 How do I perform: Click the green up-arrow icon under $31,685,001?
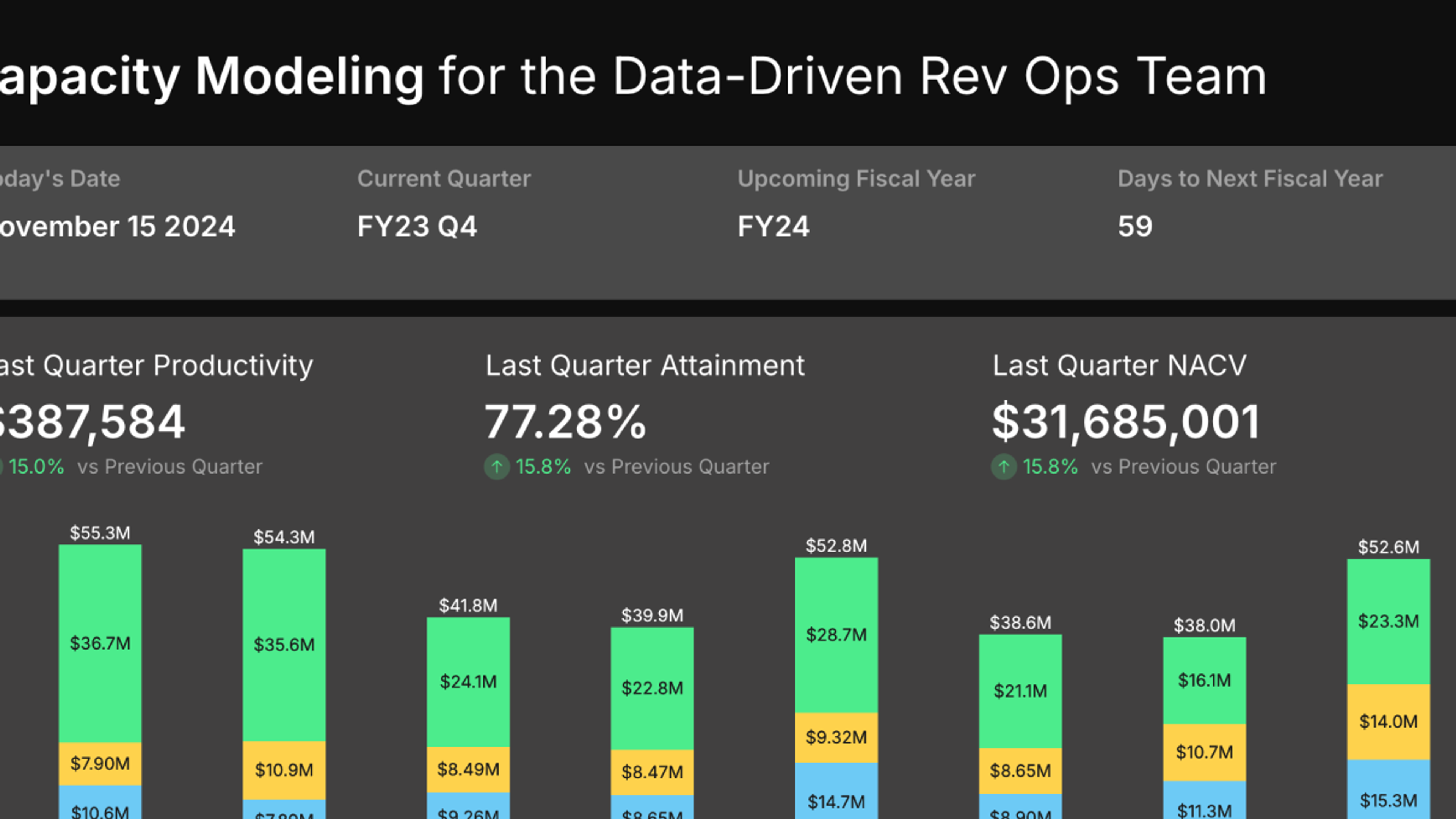(x=1004, y=467)
